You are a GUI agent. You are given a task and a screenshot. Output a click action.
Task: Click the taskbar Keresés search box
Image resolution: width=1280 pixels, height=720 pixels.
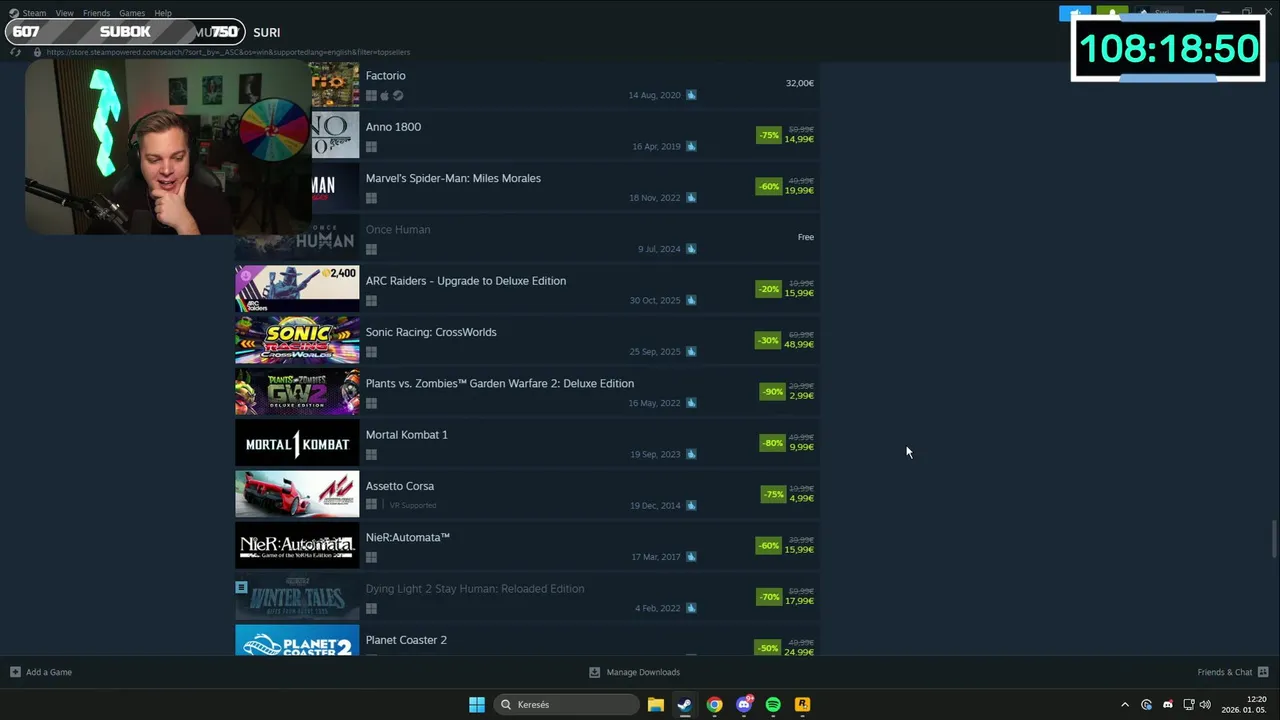point(567,704)
